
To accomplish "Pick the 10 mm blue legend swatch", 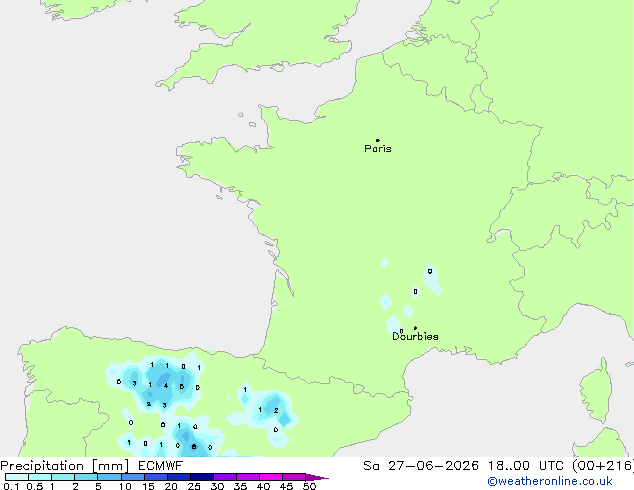I will 132,477.
